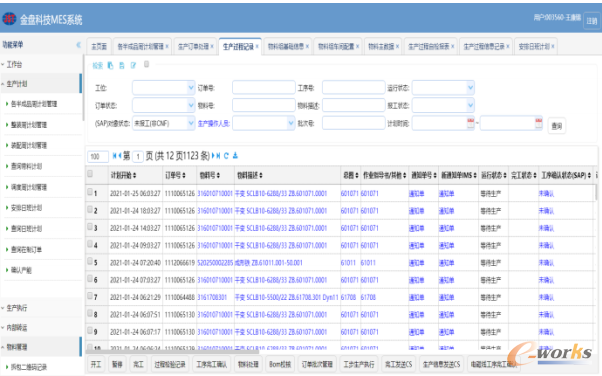Collapse the function menu sidebar arrow

pos(79,45)
